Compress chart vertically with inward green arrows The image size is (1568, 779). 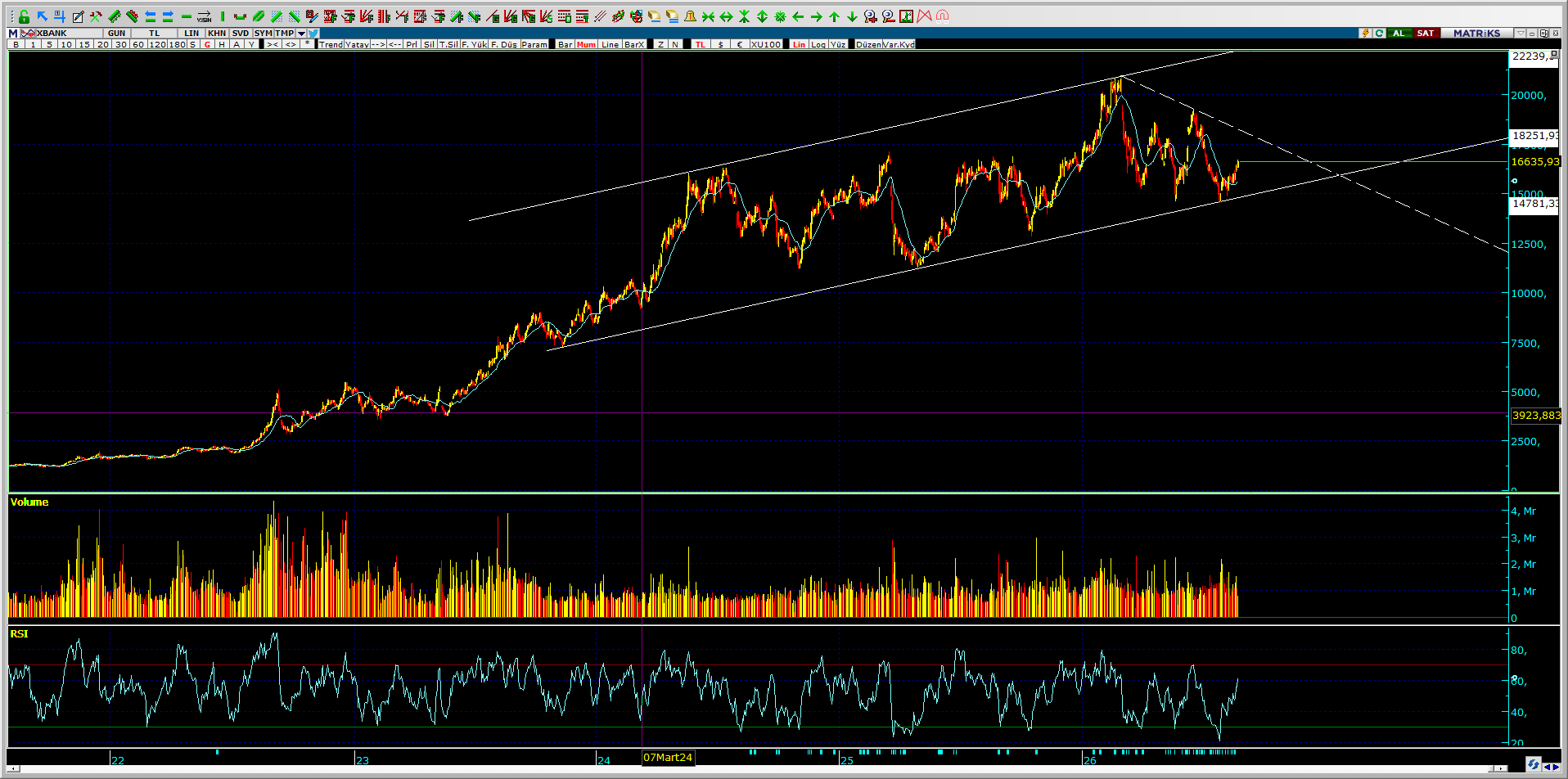point(744,16)
